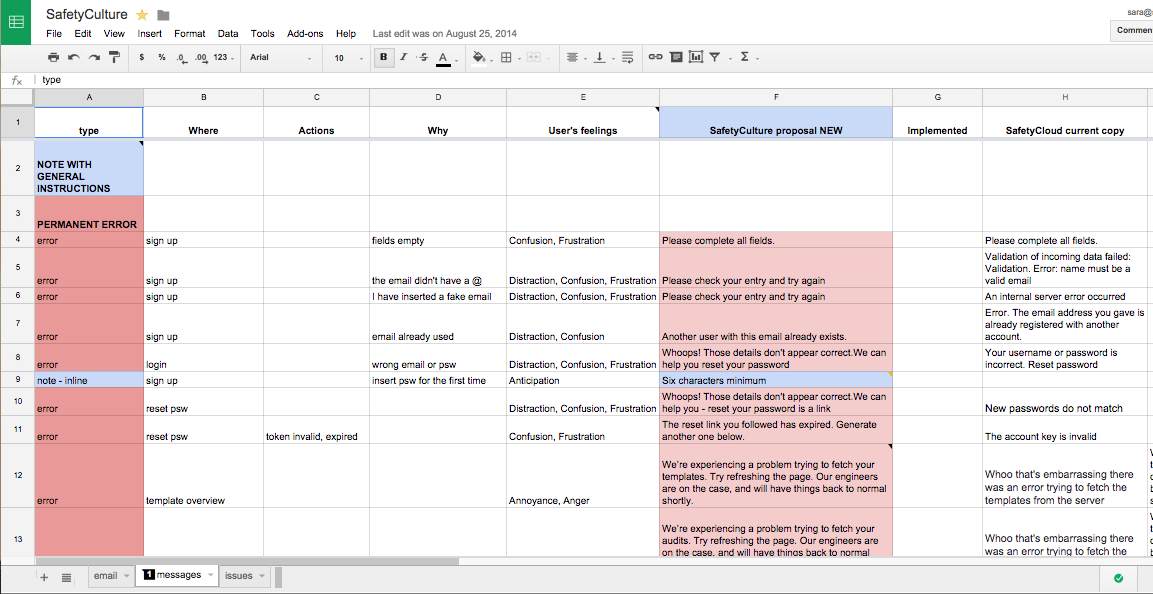1153x594 pixels.
Task: Add a new sheet
Action: point(44,577)
